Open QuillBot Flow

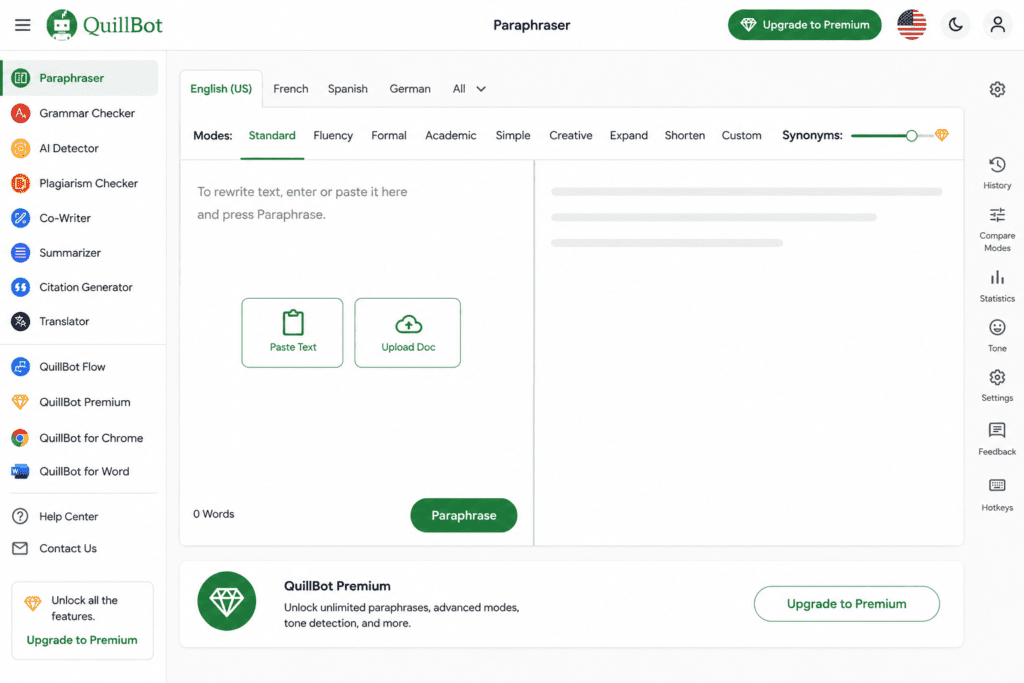(79, 367)
